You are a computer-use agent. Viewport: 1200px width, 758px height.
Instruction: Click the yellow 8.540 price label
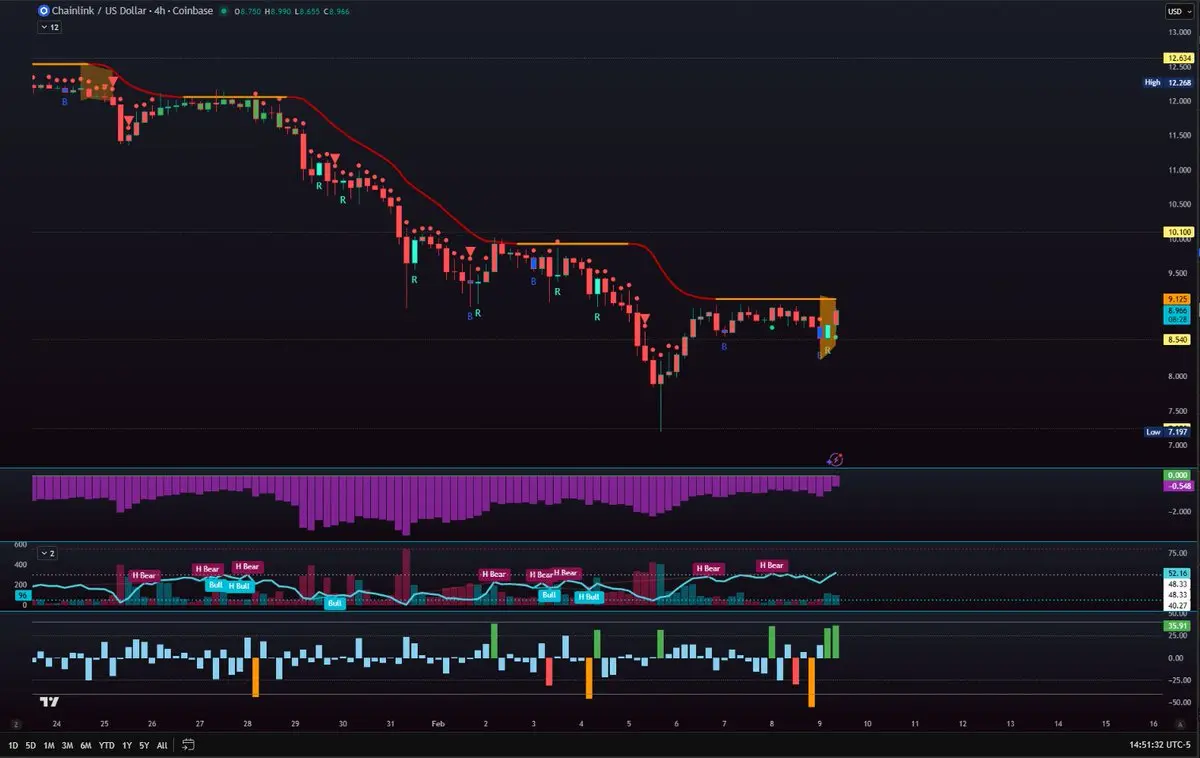pyautogui.click(x=1175, y=340)
